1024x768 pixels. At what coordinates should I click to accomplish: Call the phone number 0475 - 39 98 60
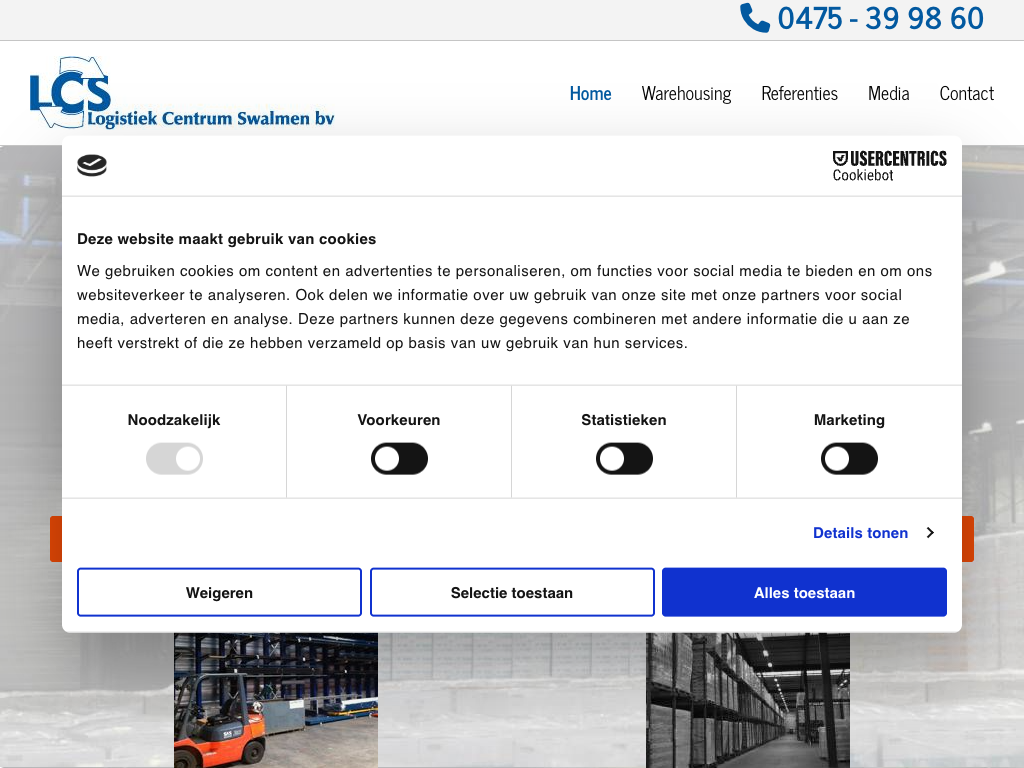(x=880, y=18)
